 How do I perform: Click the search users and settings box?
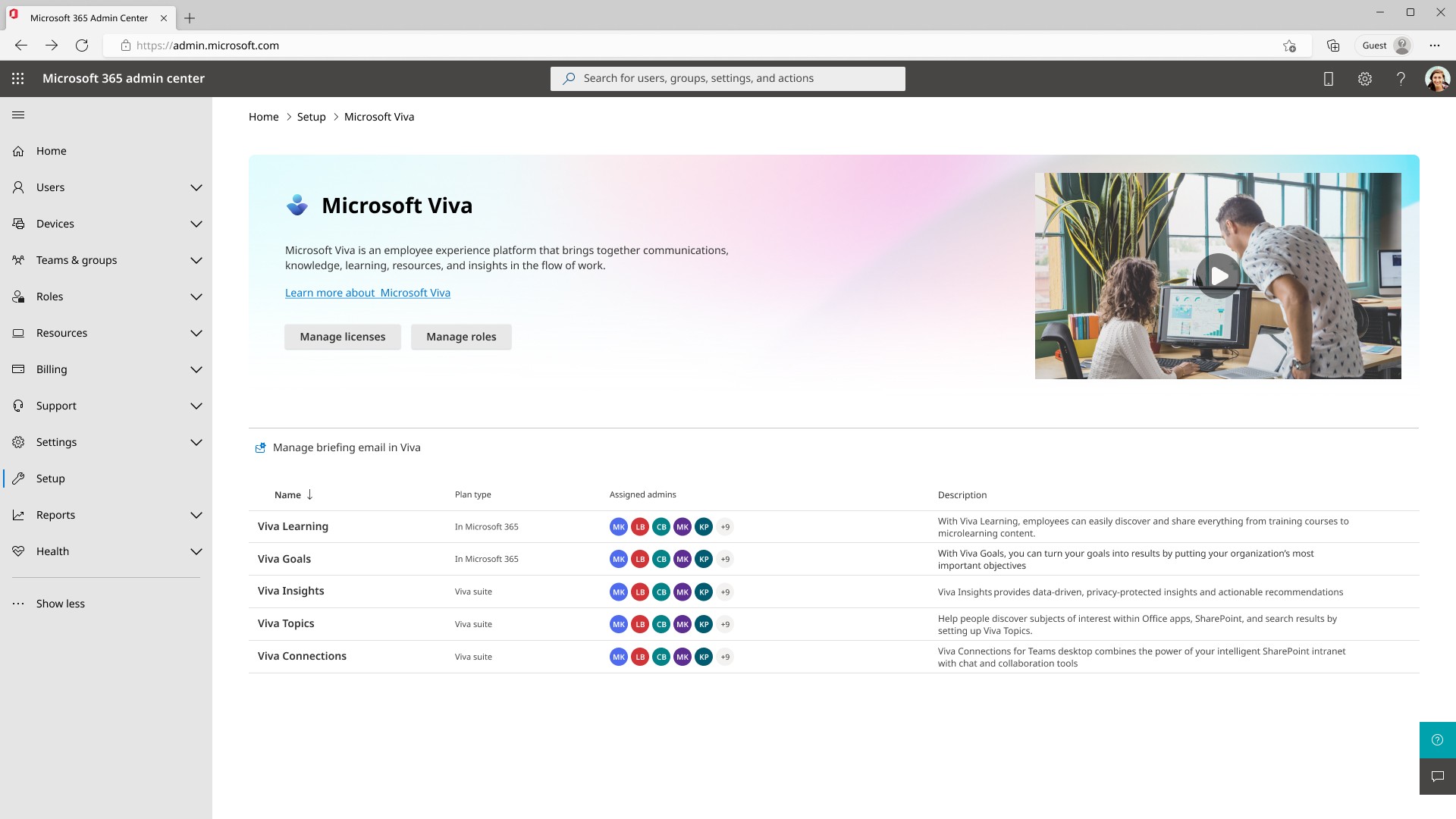(x=727, y=79)
